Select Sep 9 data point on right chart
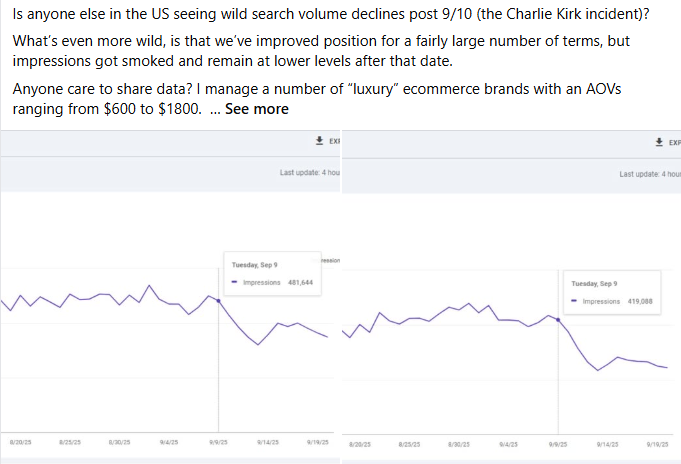 coord(557,318)
